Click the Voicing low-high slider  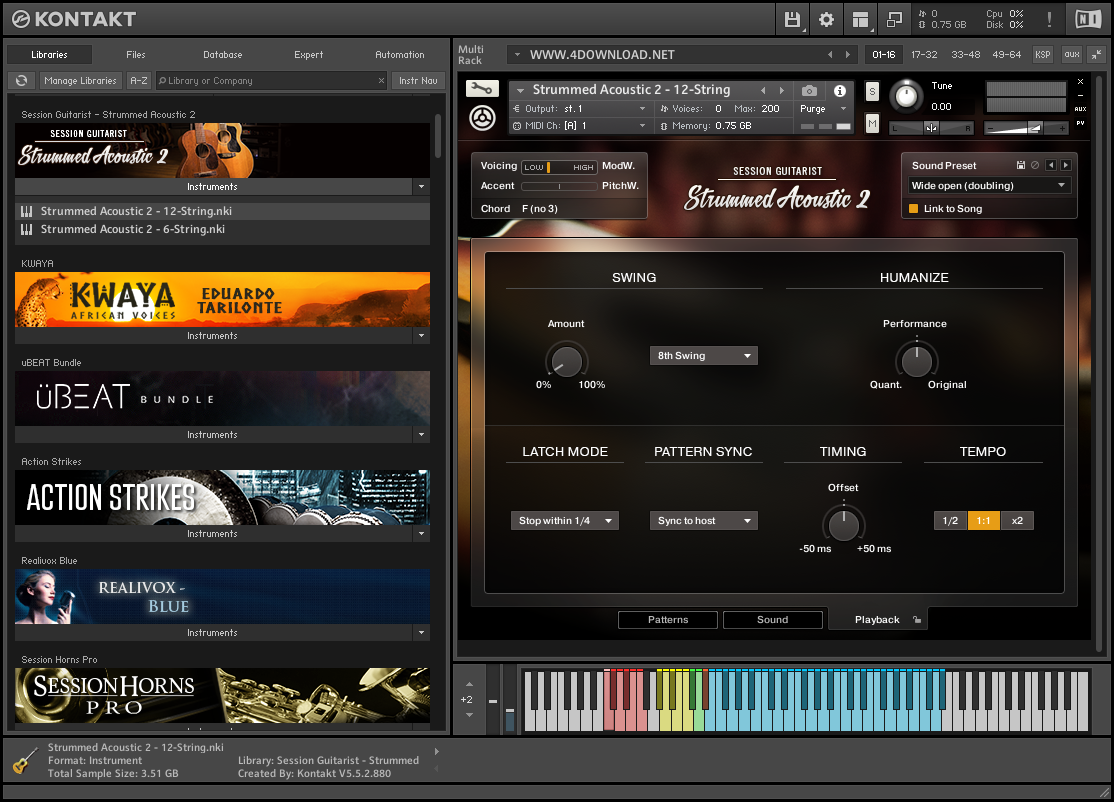pyautogui.click(x=559, y=167)
